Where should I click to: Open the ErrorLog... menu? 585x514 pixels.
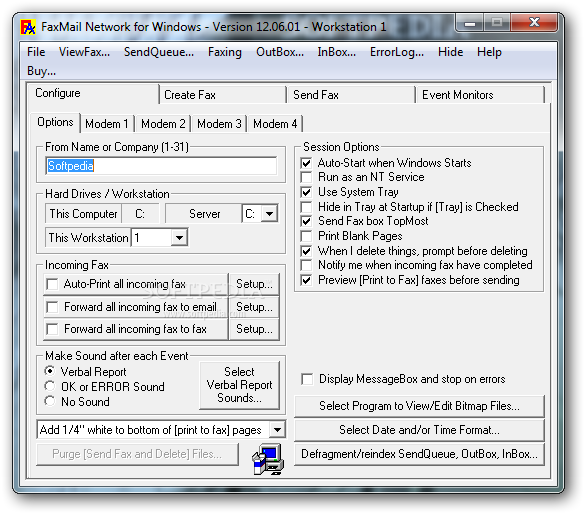coord(397,52)
